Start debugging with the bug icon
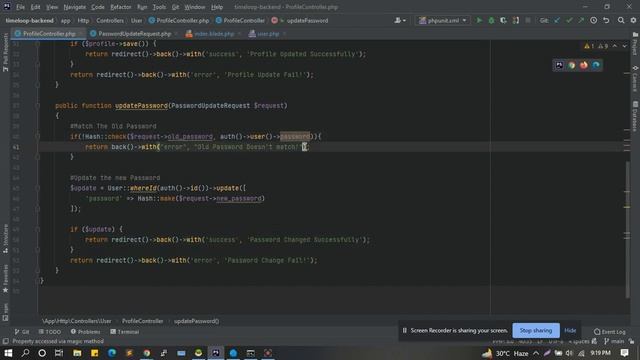The image size is (640, 360). tap(491, 20)
